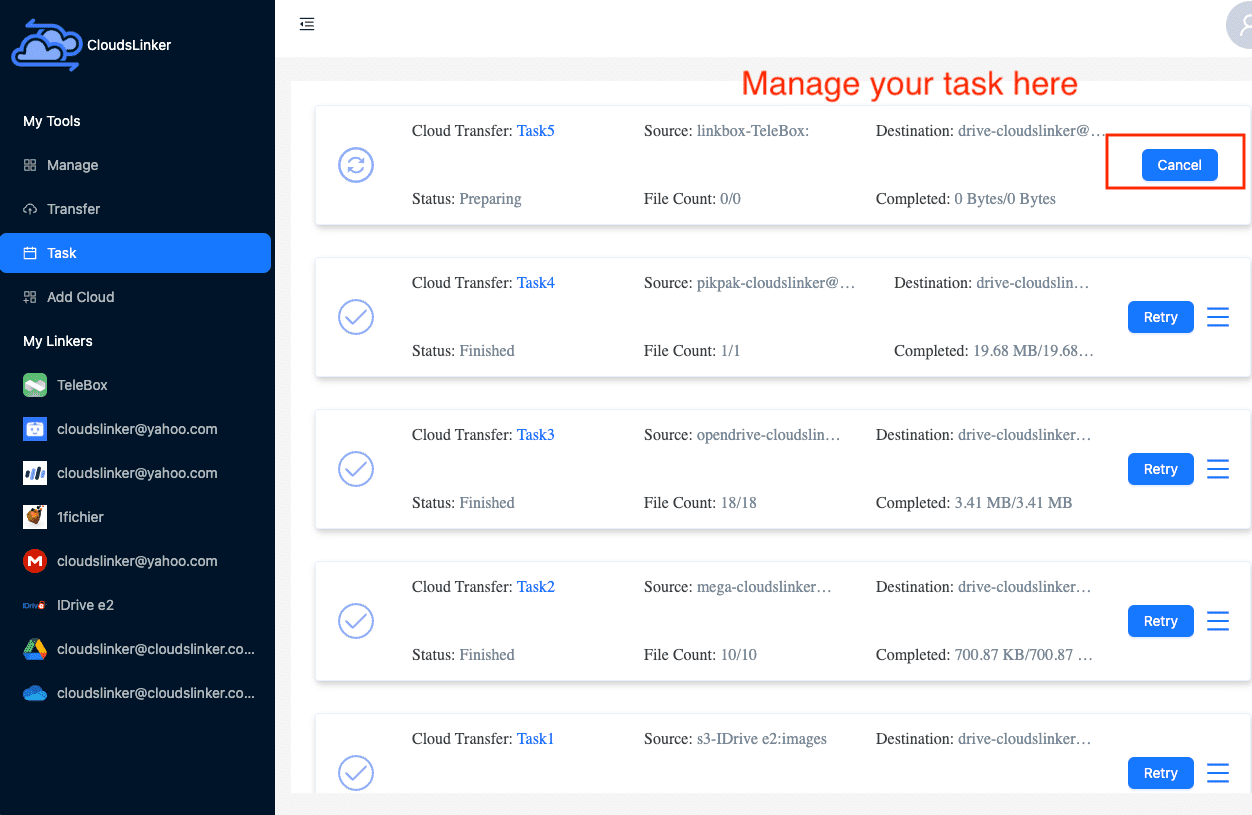Viewport: 1252px width, 815px height.
Task: Select the Task menu item
Action: [135, 253]
